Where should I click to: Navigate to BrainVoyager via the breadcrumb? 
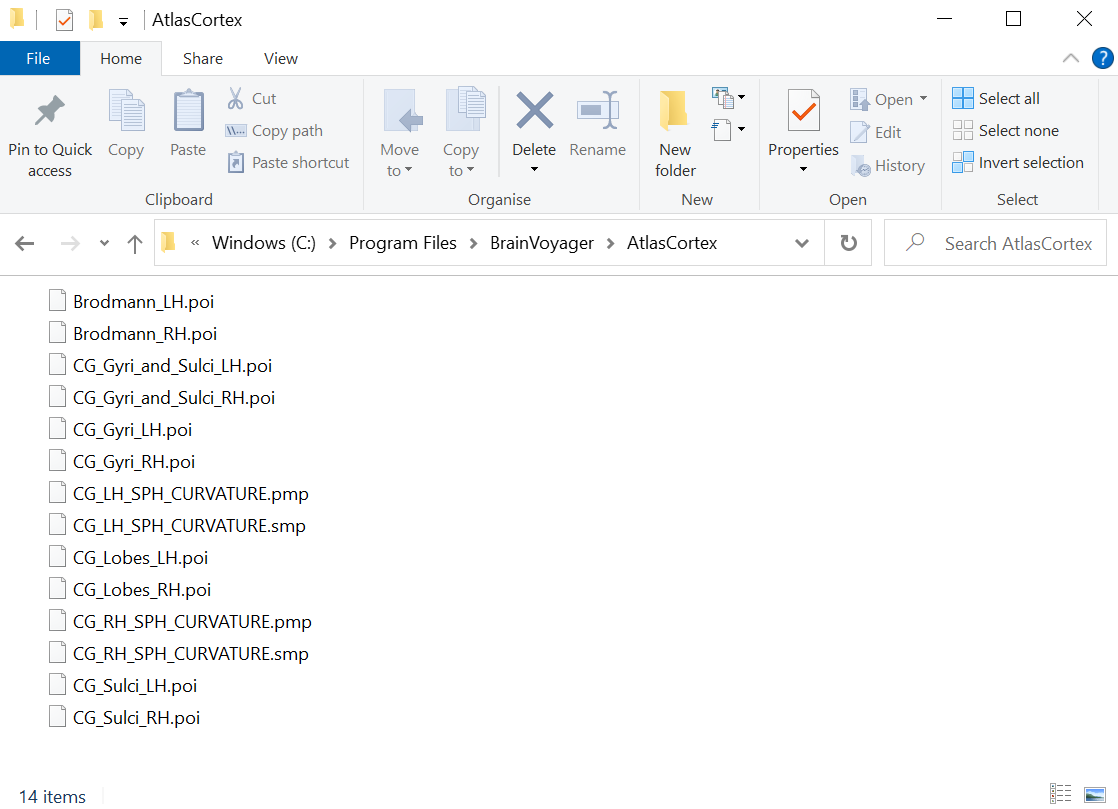click(x=541, y=242)
